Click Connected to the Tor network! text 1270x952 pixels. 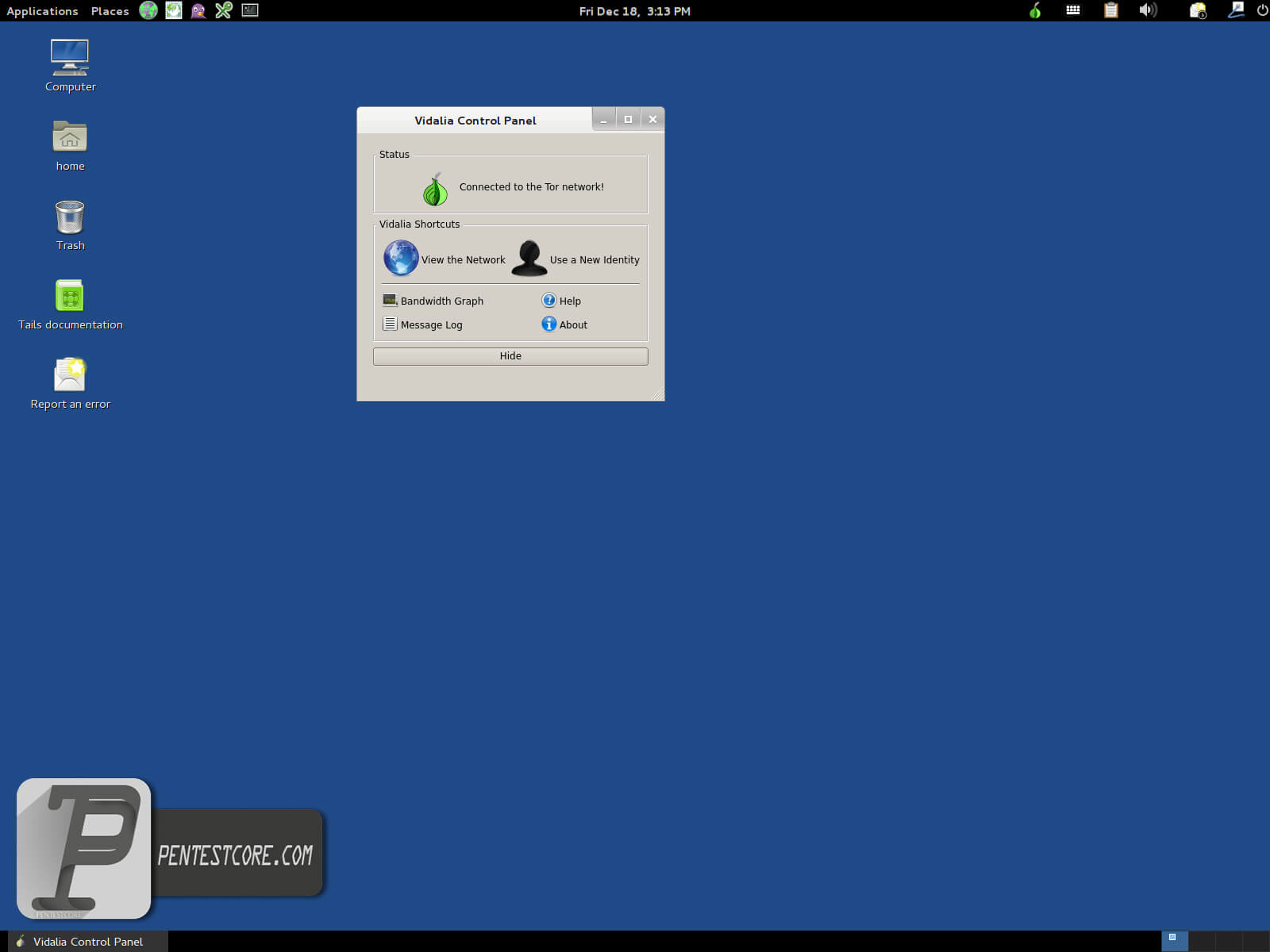click(532, 187)
